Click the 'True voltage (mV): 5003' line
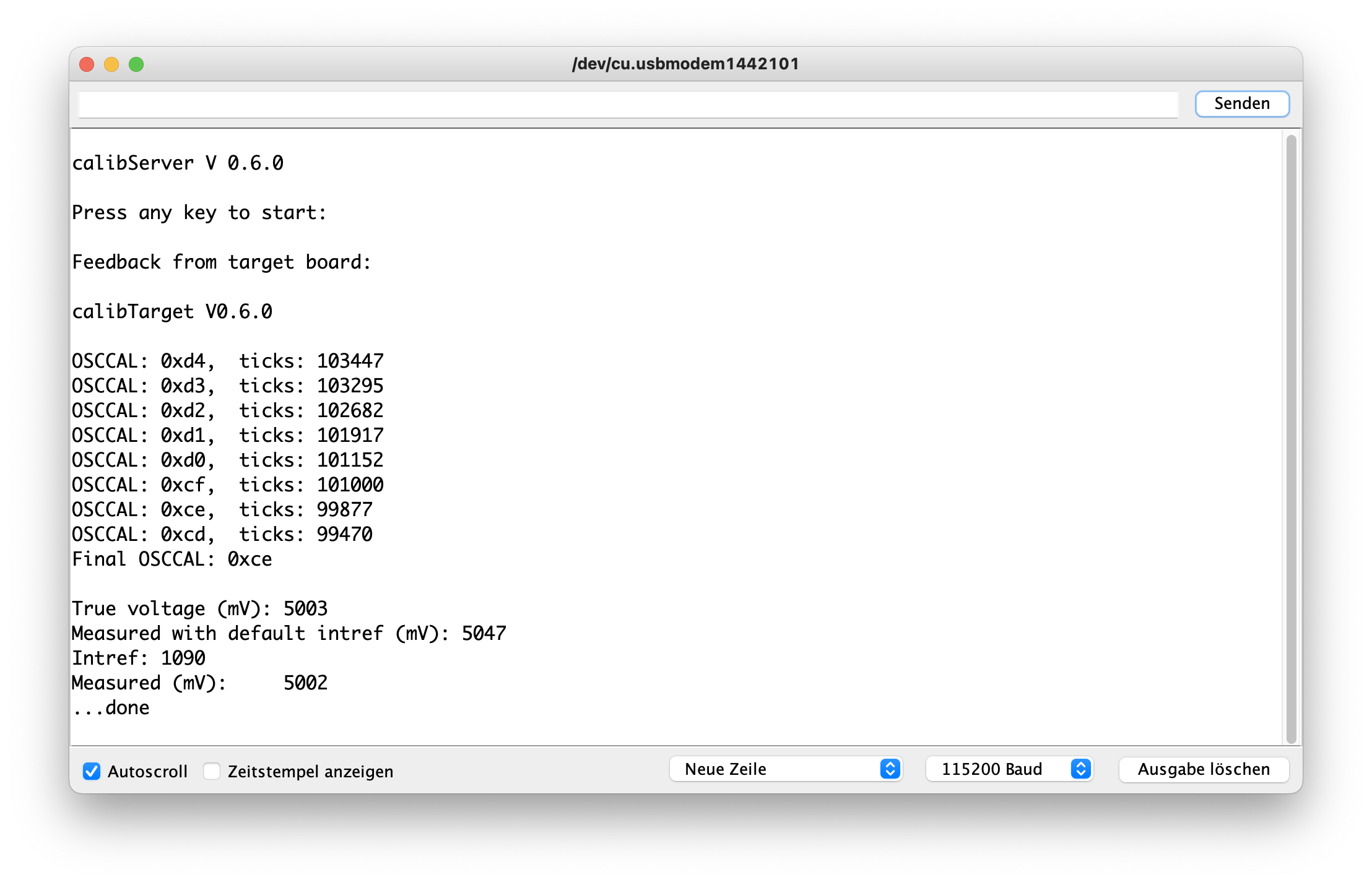The height and width of the screenshot is (885, 1372). (x=199, y=608)
